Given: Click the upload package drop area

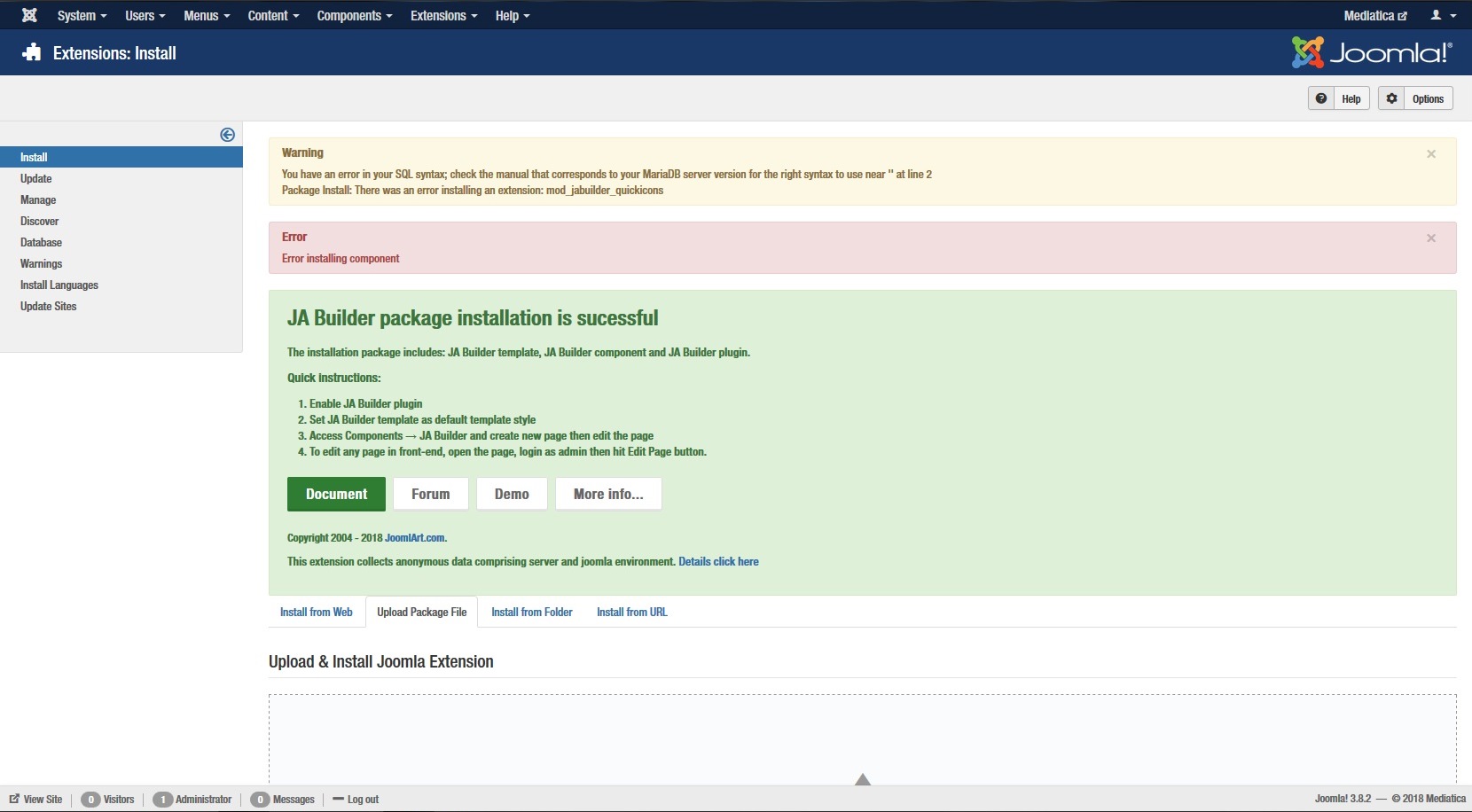Looking at the screenshot, I should pos(863,740).
